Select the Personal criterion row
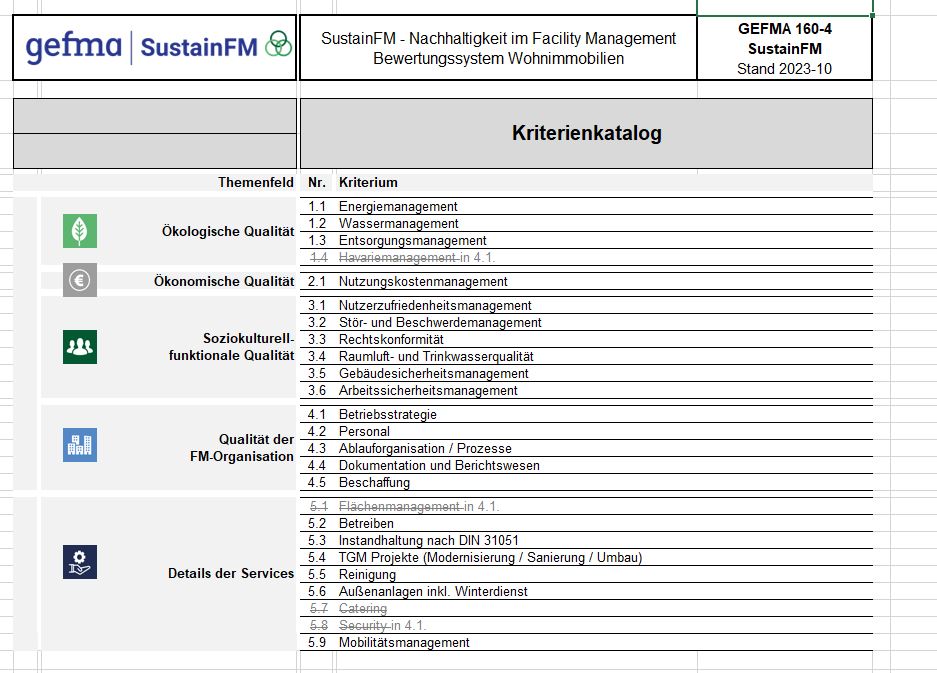 [x=586, y=431]
